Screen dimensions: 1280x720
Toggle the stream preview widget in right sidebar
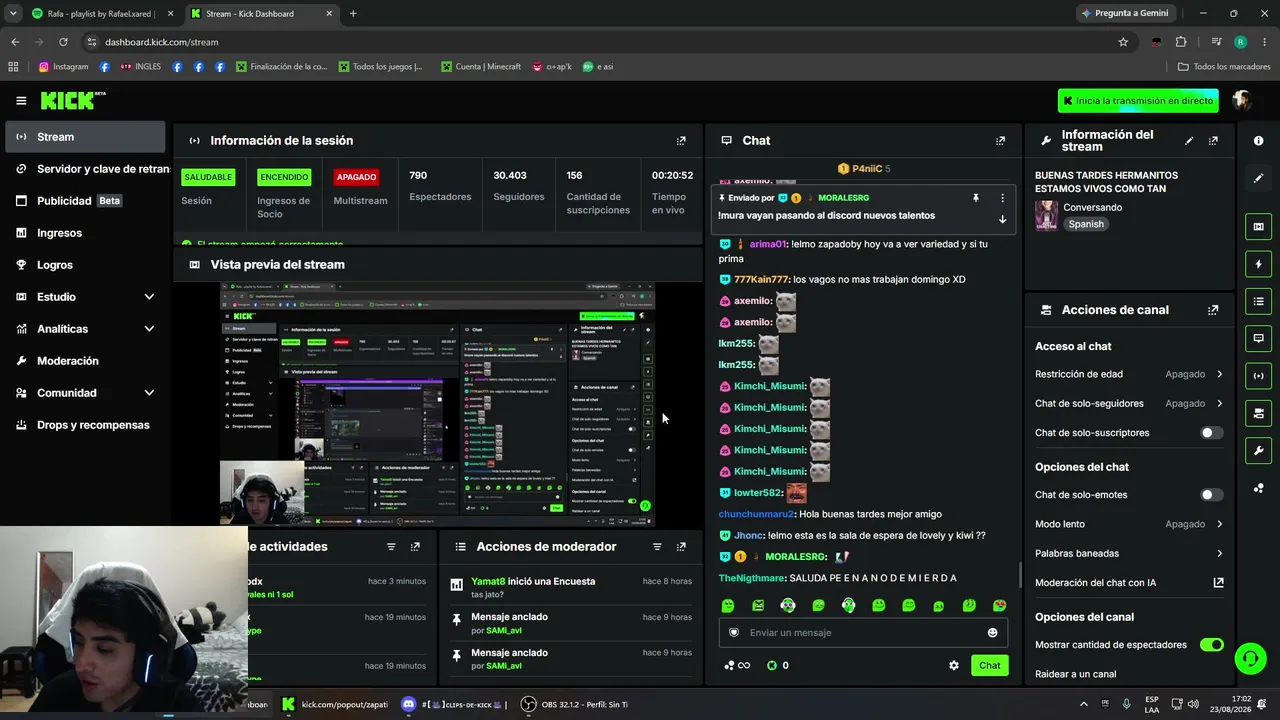pyautogui.click(x=1258, y=227)
